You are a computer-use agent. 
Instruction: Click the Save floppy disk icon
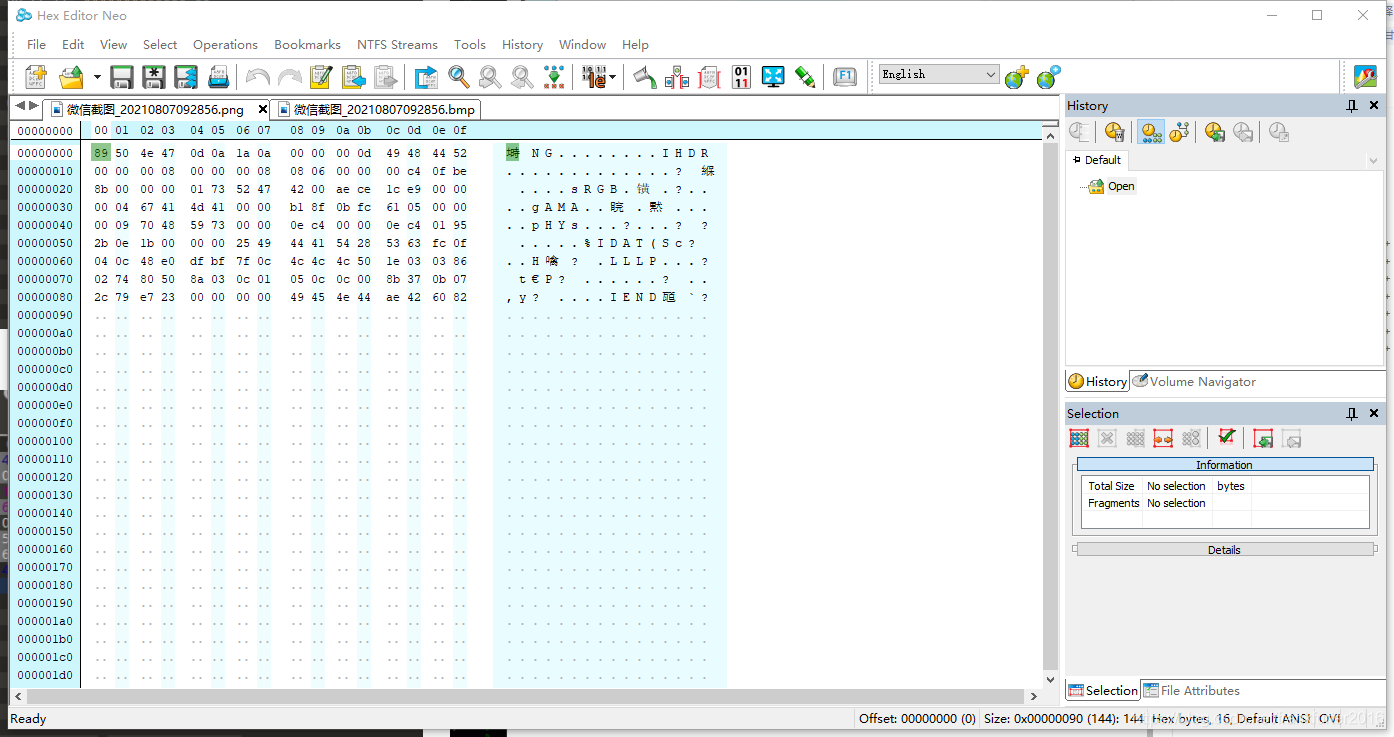(122, 76)
